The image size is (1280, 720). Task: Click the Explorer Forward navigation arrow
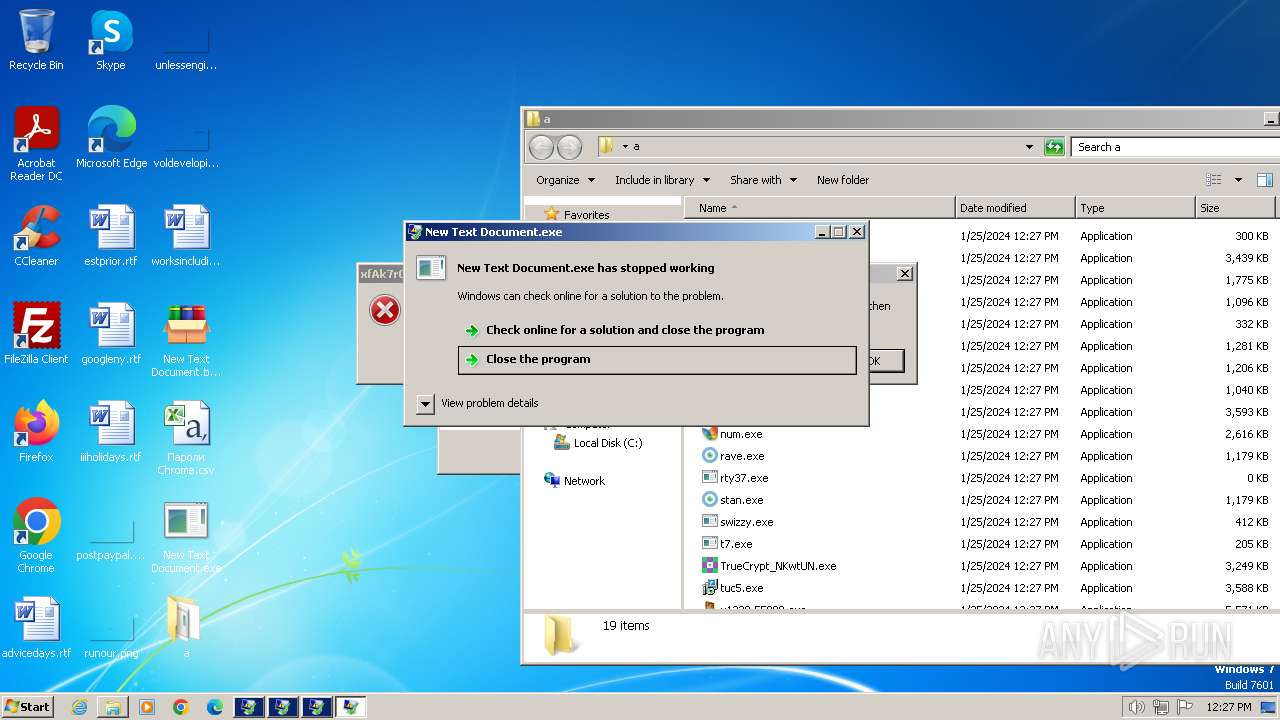tap(569, 147)
